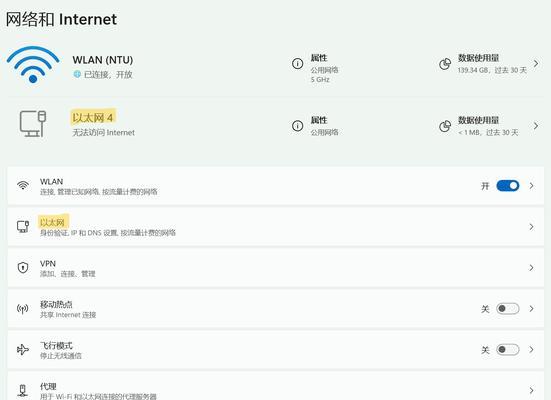Click the 移动热点 hotspot antenna icon
This screenshot has height=400, width=551.
pos(23,309)
